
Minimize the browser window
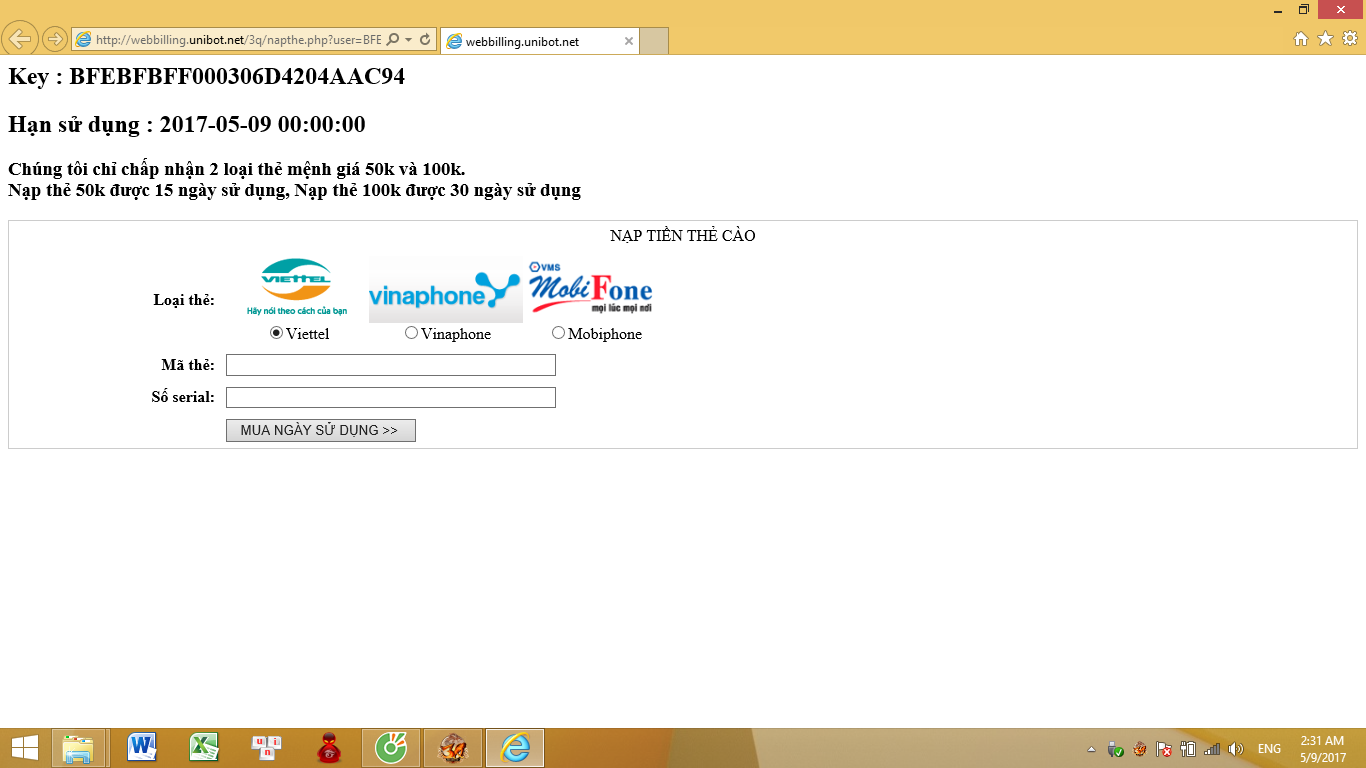[1278, 9]
